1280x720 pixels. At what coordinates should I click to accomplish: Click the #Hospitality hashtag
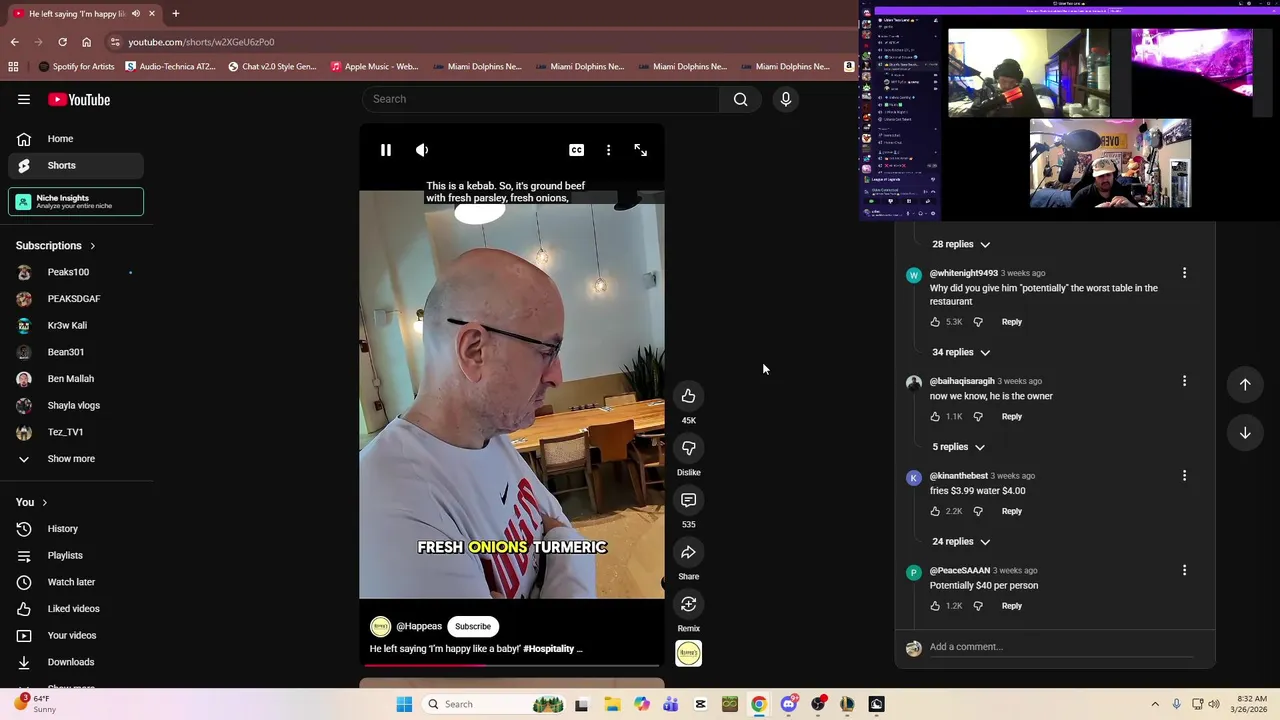[x=548, y=649]
